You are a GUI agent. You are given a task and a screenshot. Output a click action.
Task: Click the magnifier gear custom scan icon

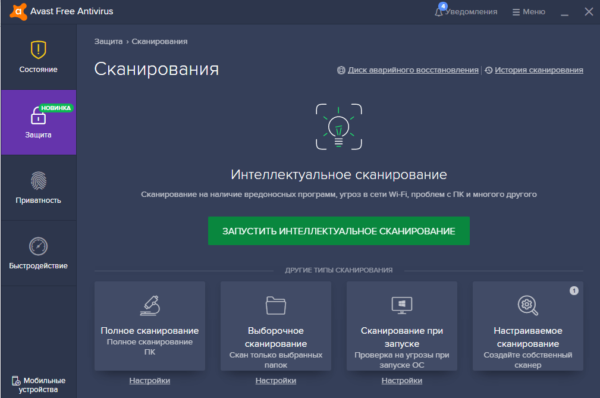(528, 305)
